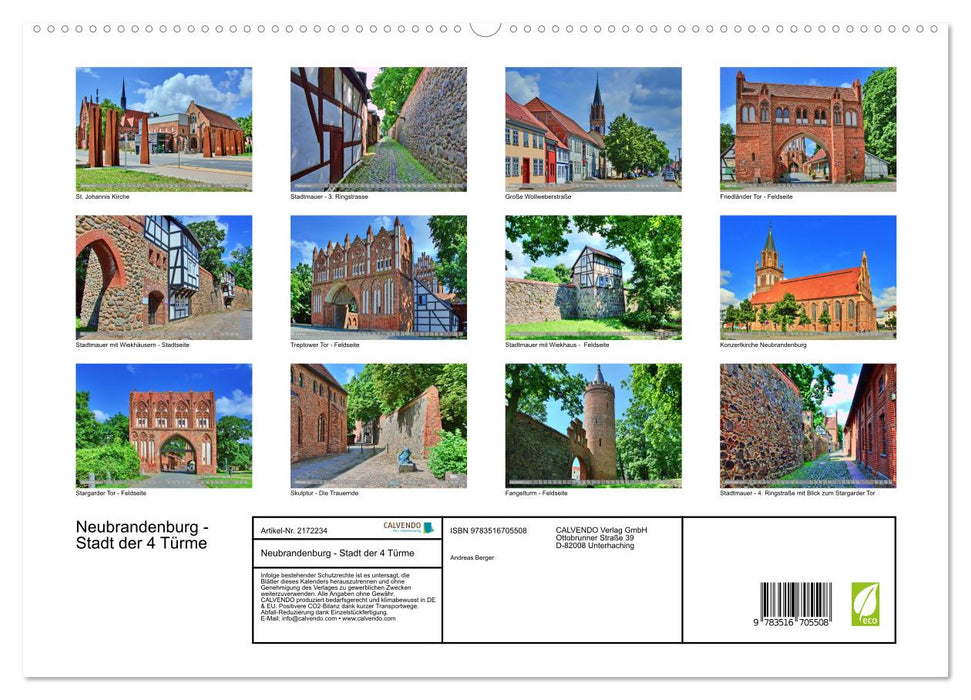
Task: Expand the ISBN 9783516705508 information section
Action: 487,530
